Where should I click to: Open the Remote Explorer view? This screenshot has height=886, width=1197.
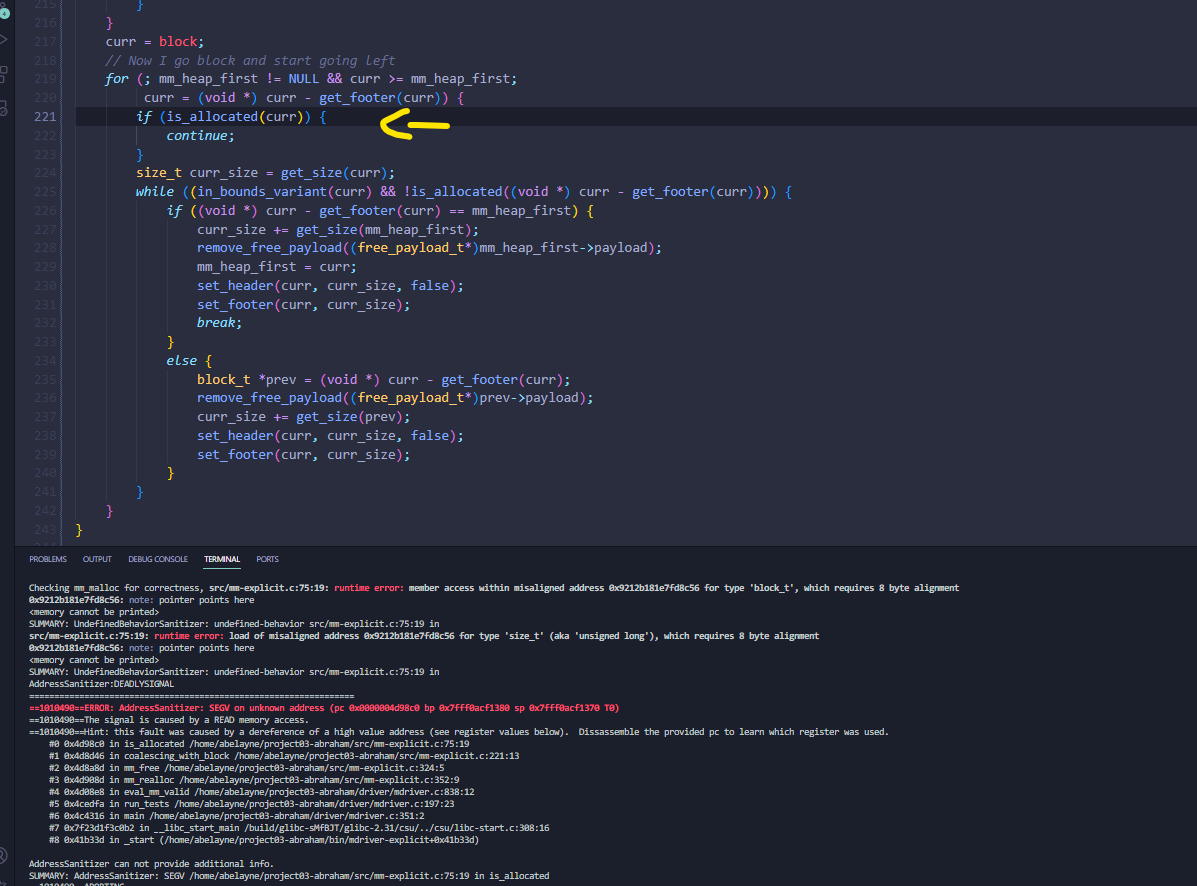pos(3,106)
